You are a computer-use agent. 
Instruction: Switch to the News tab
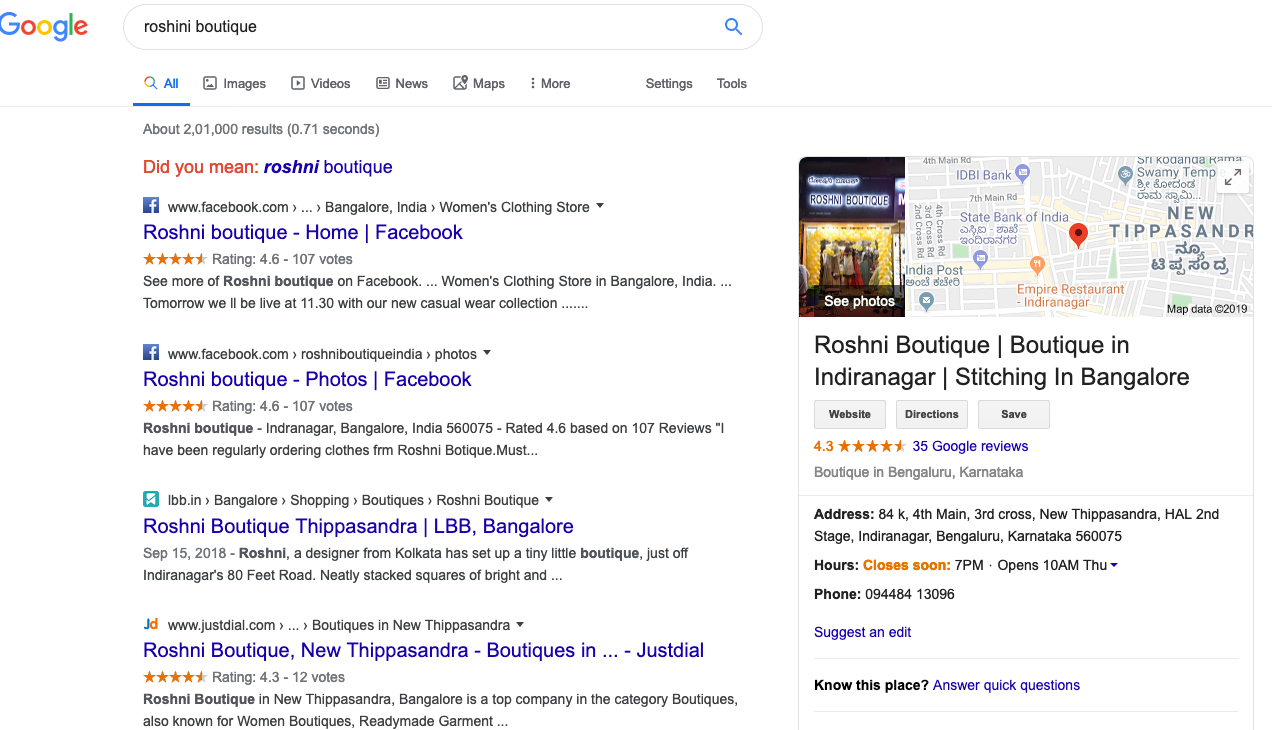click(x=401, y=83)
